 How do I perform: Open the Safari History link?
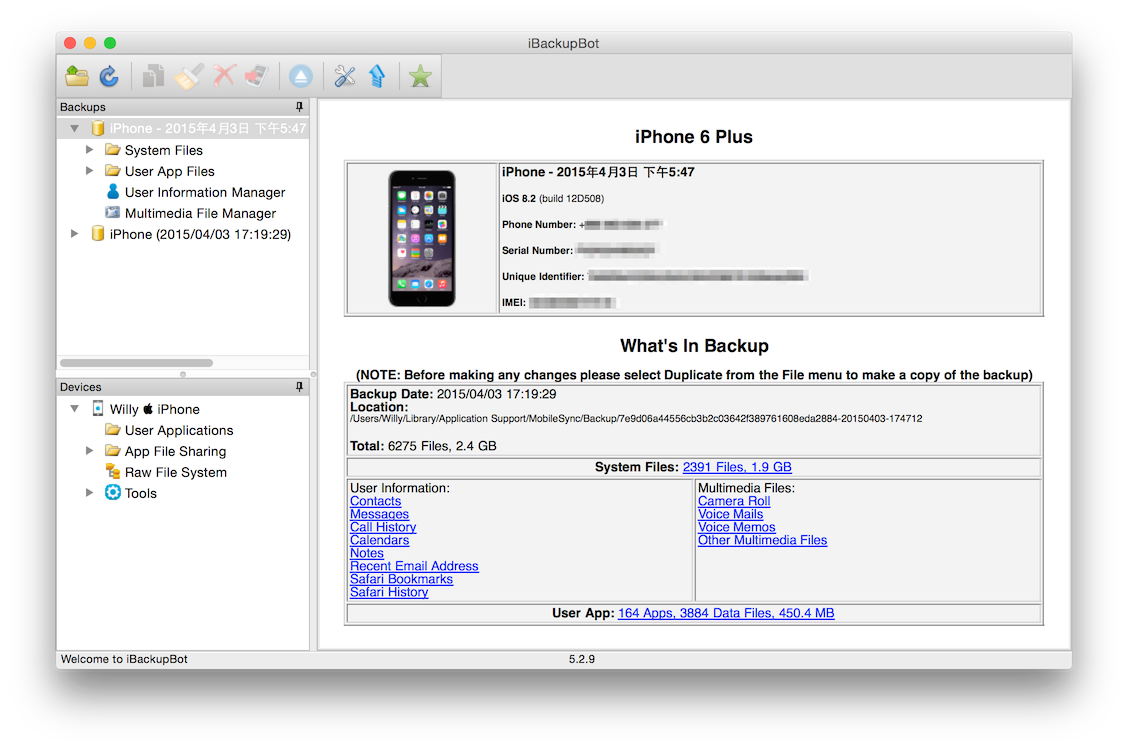[389, 591]
